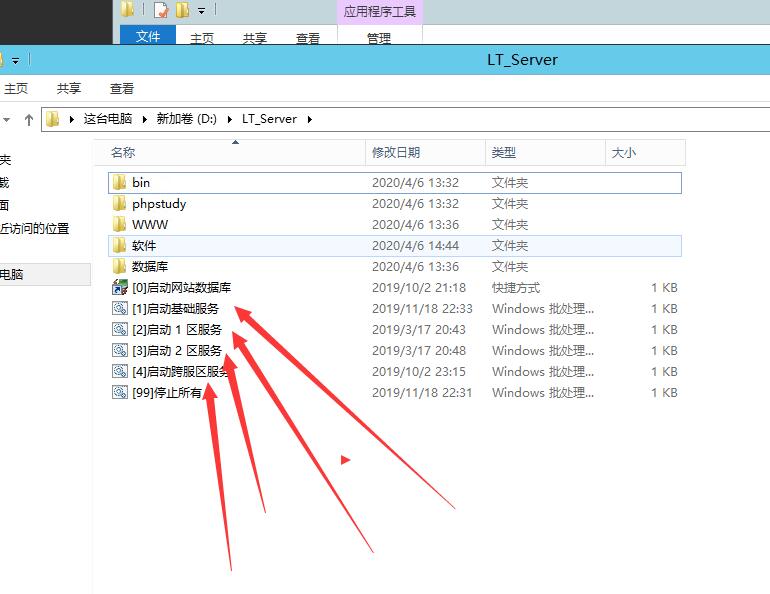Click file name [1]启动基础服务

tap(175, 309)
